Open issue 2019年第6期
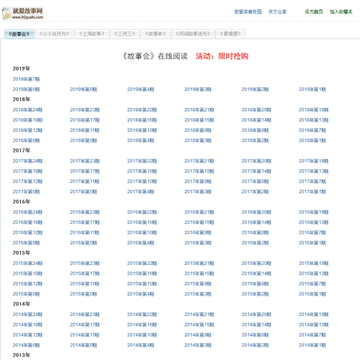The width and height of the screenshot is (360, 360). (x=26, y=89)
